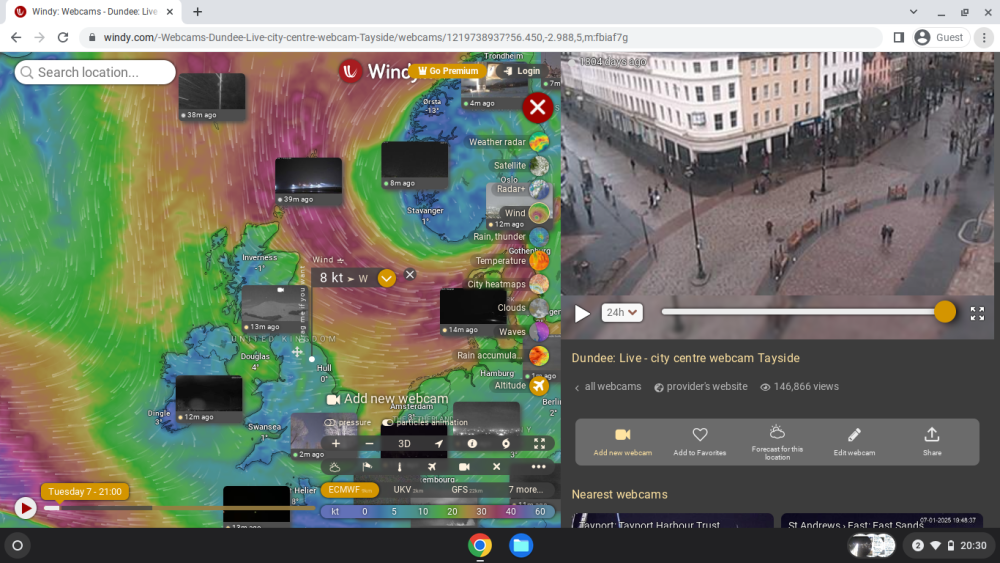Image resolution: width=1000 pixels, height=563 pixels.
Task: Open the 24h timelapse range dropdown
Action: click(622, 312)
